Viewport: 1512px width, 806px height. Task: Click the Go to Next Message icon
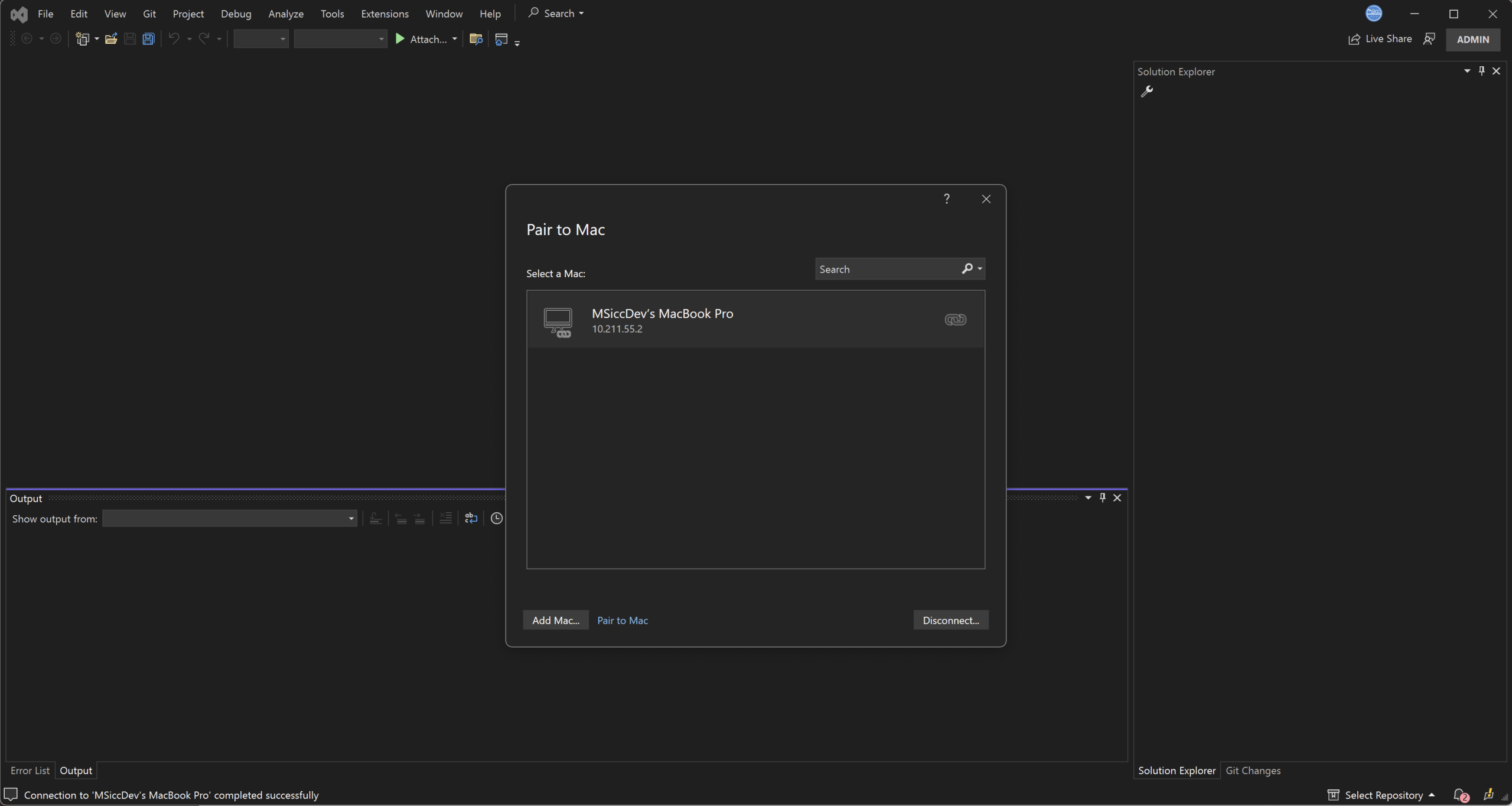(x=419, y=518)
